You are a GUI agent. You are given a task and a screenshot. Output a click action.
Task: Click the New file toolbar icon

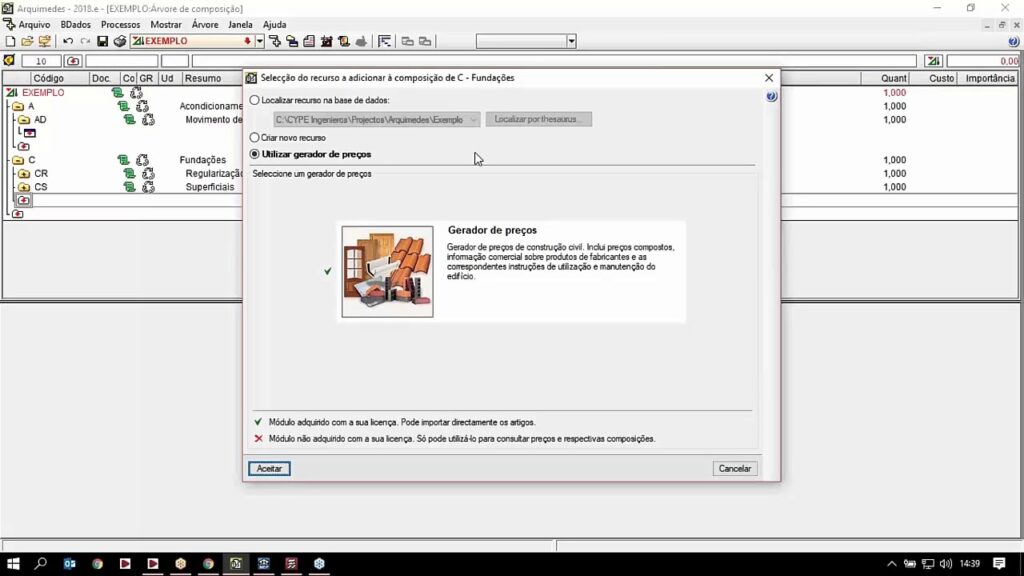click(10, 41)
